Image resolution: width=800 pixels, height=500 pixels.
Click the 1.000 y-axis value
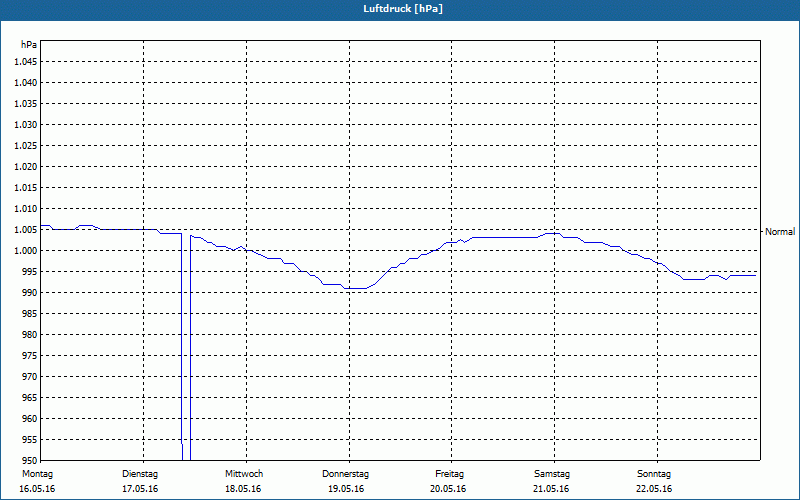[26, 251]
